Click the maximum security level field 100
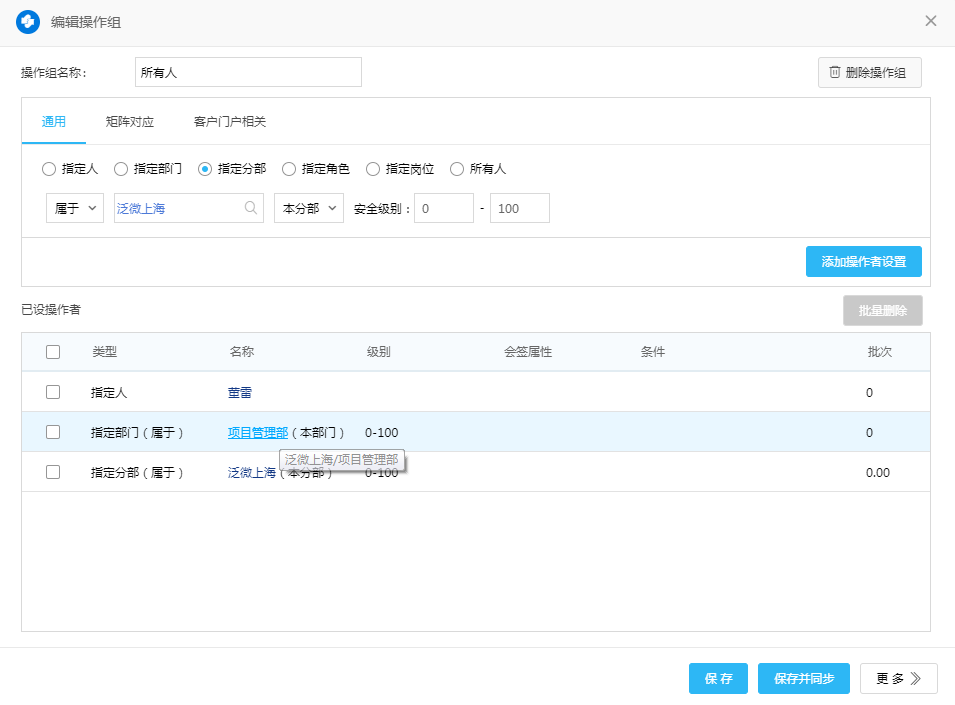This screenshot has width=955, height=705. pos(519,208)
